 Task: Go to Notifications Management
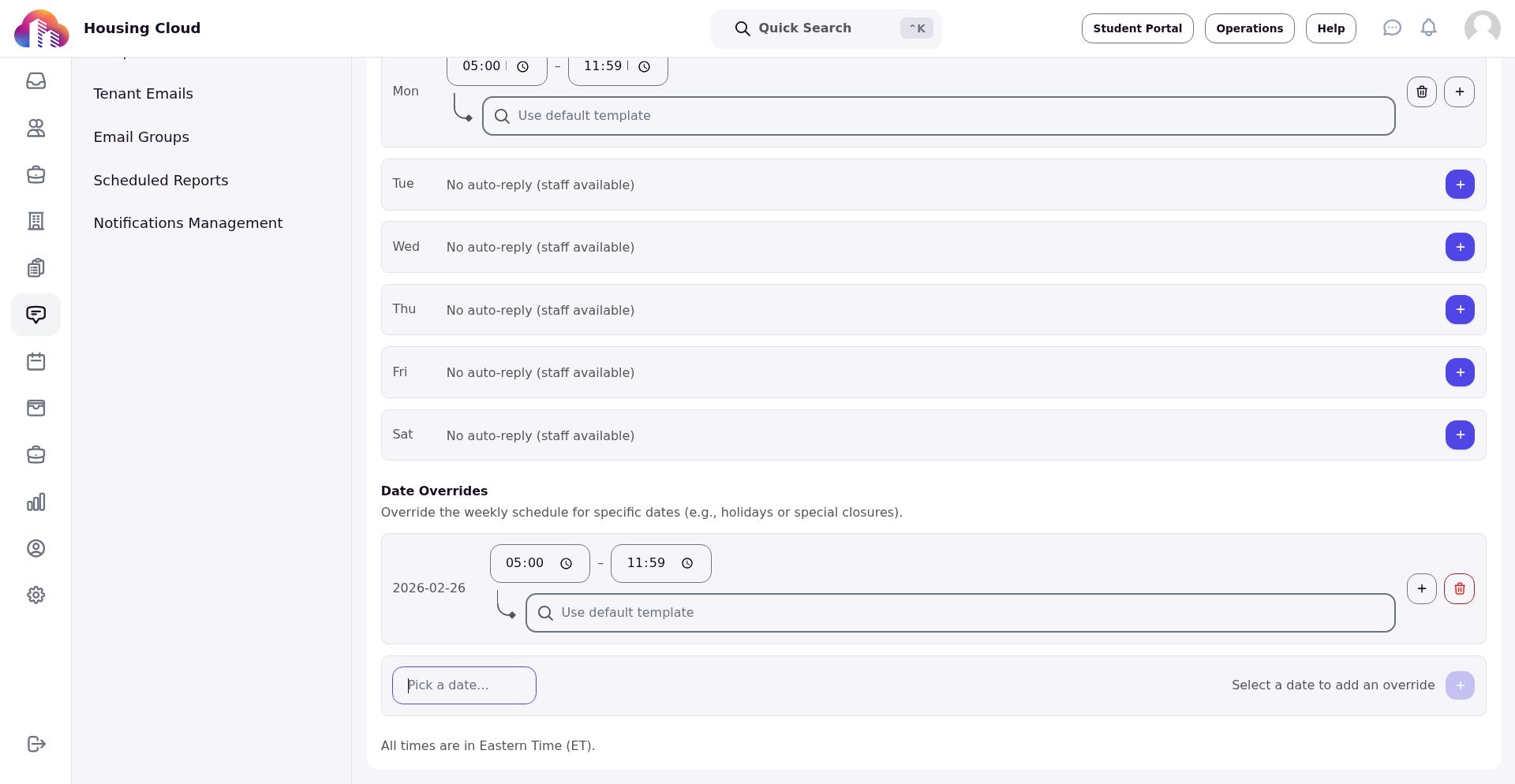tap(188, 223)
